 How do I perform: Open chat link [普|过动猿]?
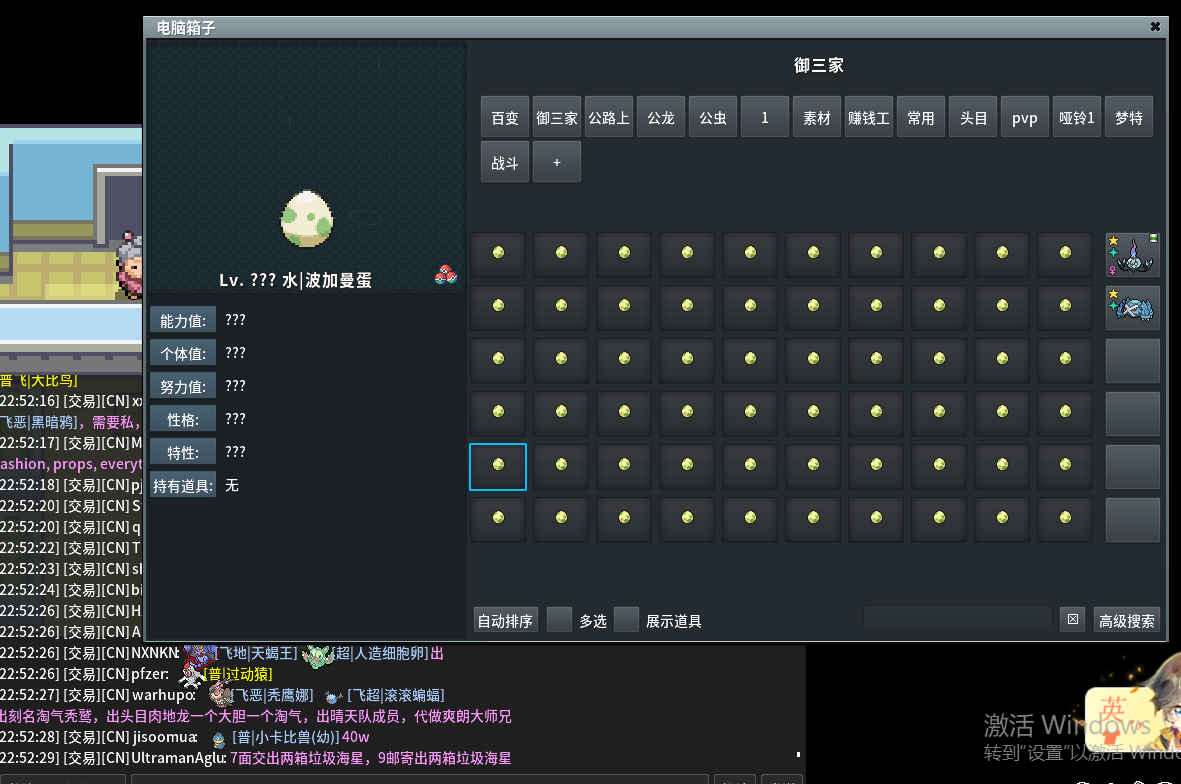[239, 674]
